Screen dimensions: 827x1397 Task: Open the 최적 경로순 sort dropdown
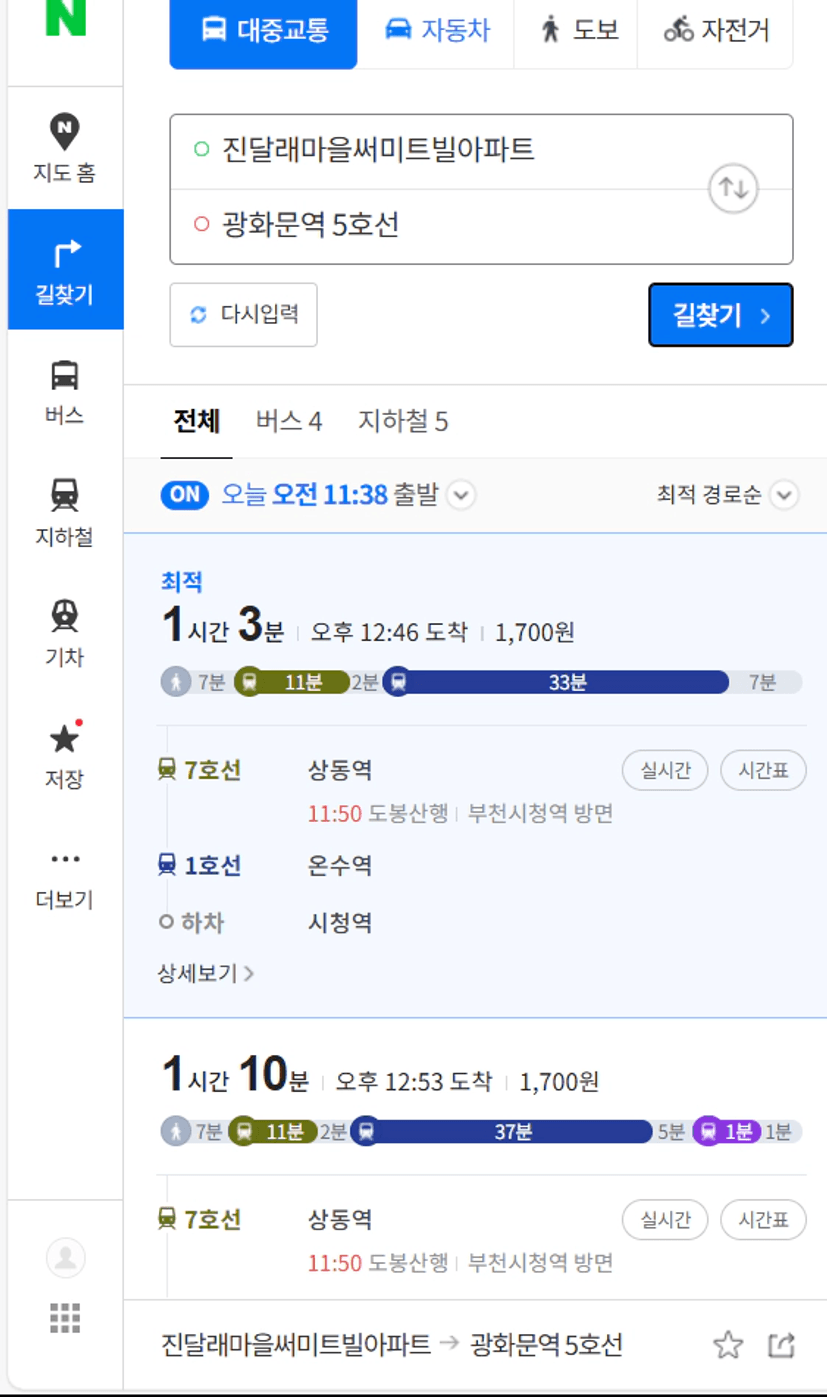click(727, 495)
